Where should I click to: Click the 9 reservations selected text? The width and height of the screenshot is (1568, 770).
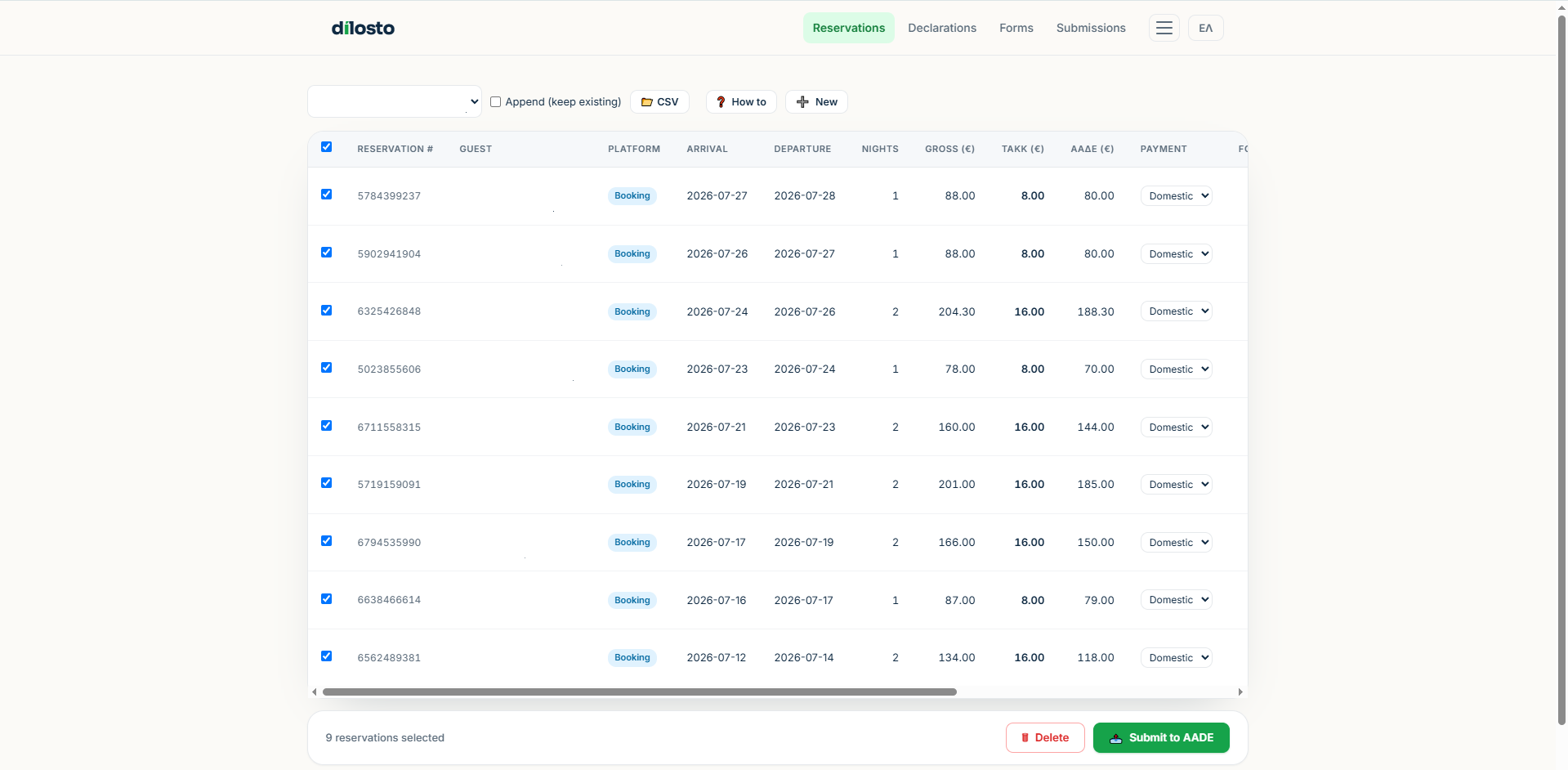[385, 738]
